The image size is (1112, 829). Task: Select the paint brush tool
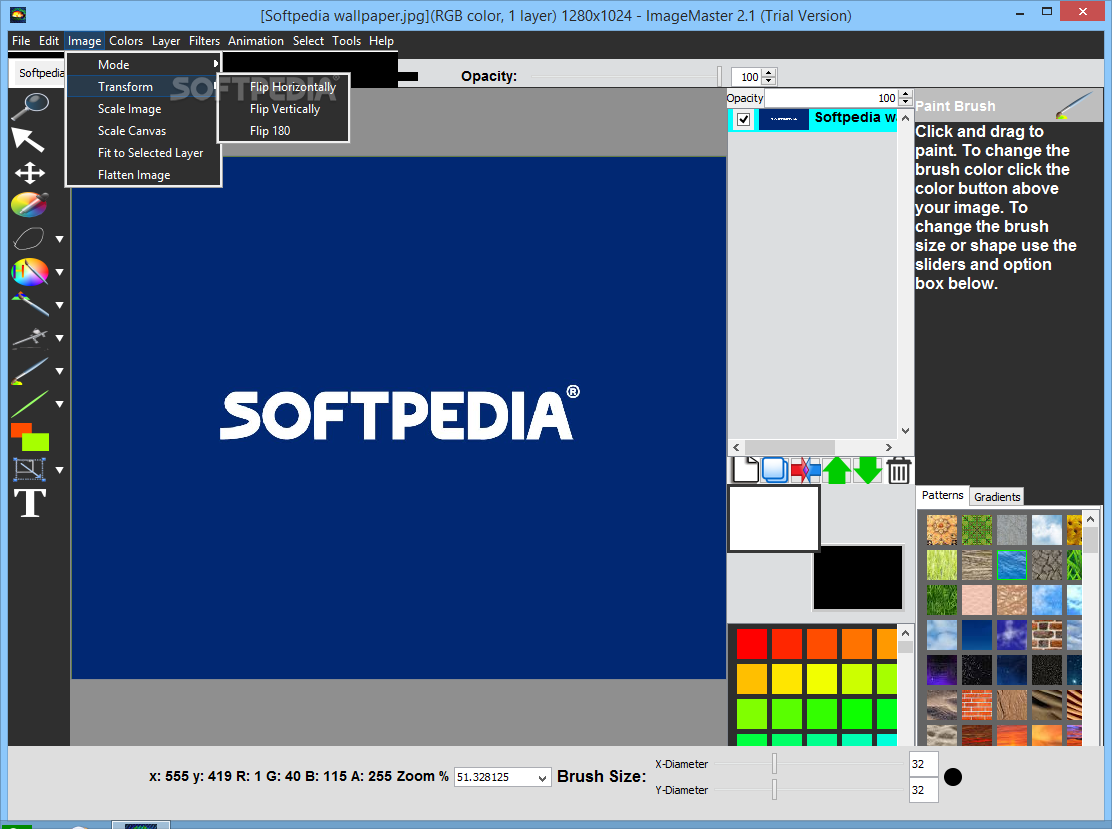point(30,371)
